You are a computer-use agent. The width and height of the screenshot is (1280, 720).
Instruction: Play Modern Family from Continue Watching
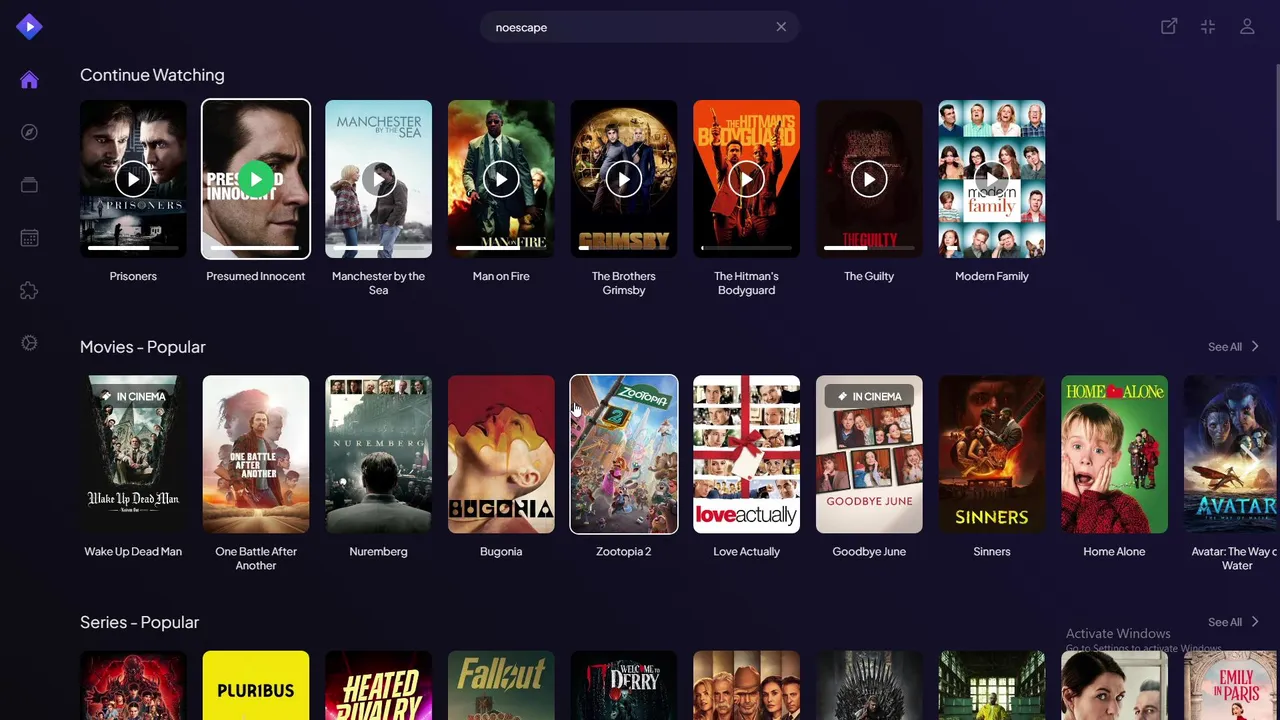click(991, 179)
